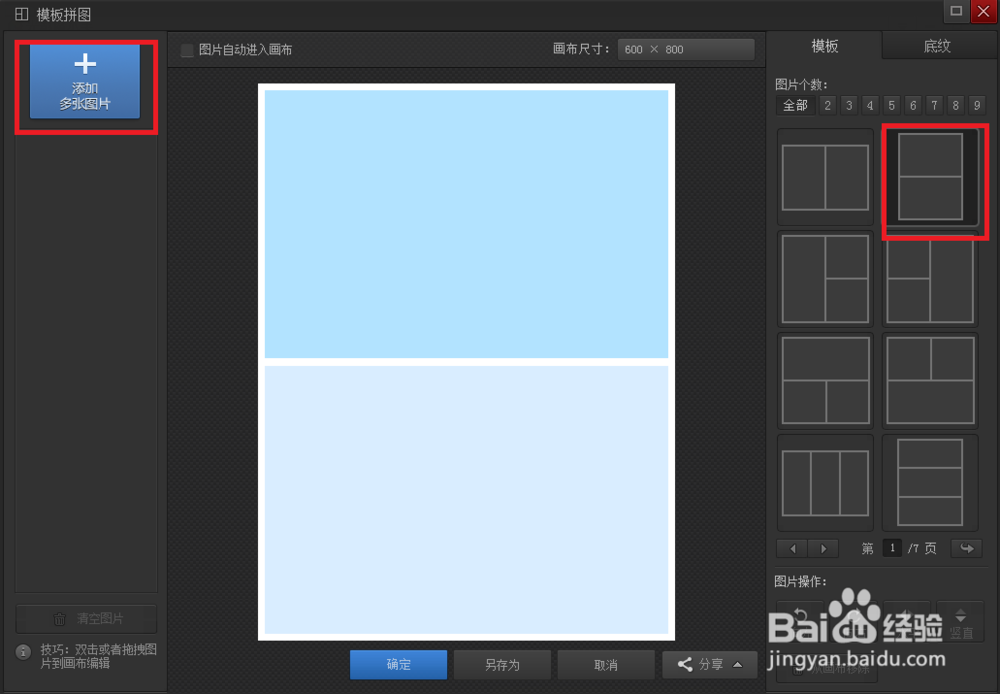The width and height of the screenshot is (1000, 694).
Task: Select the 全部 image count filter
Action: (x=795, y=105)
